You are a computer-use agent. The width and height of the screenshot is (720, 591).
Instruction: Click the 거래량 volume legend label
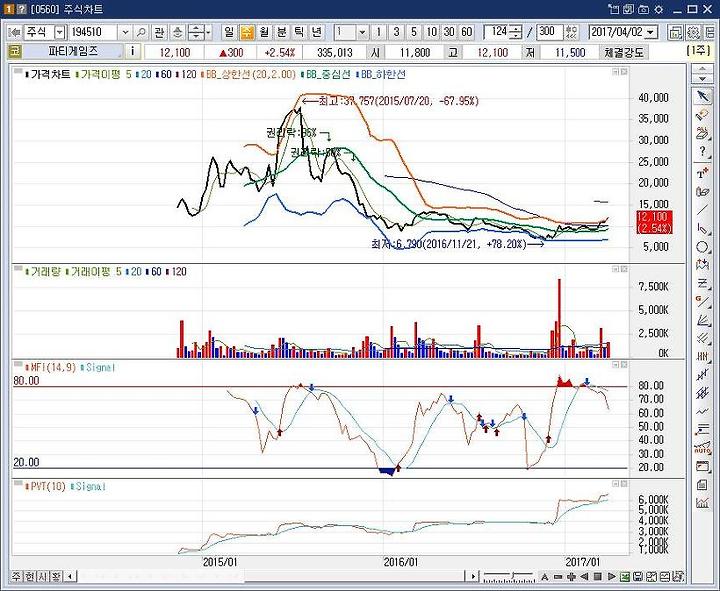pyautogui.click(x=45, y=271)
